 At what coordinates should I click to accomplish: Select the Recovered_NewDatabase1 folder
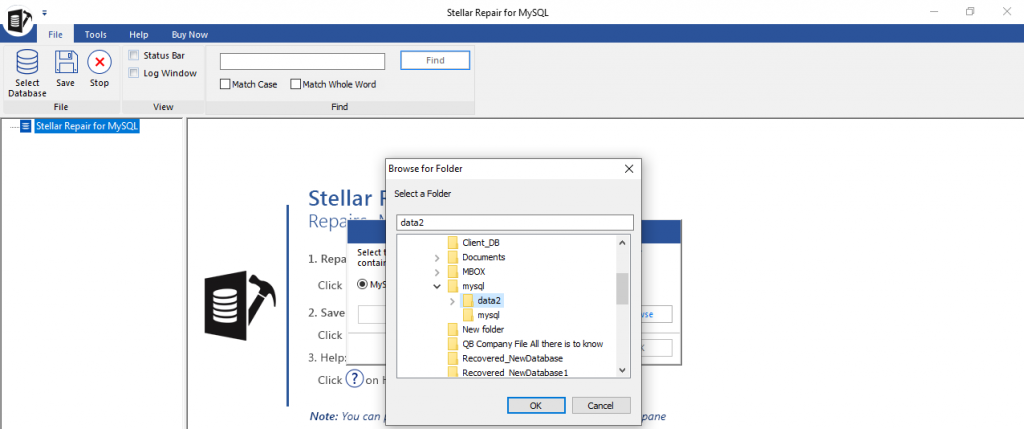[515, 372]
